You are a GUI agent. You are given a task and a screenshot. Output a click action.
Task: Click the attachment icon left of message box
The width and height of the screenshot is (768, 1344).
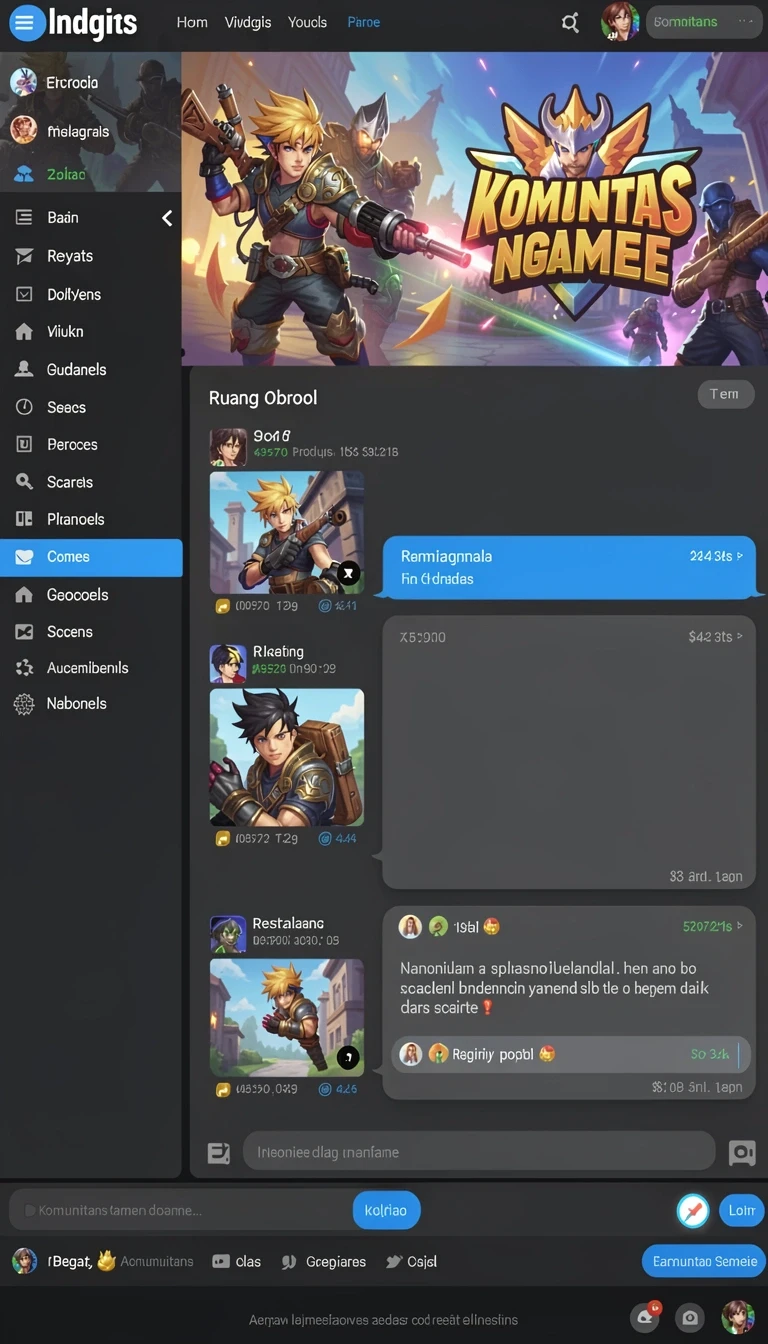point(218,1153)
